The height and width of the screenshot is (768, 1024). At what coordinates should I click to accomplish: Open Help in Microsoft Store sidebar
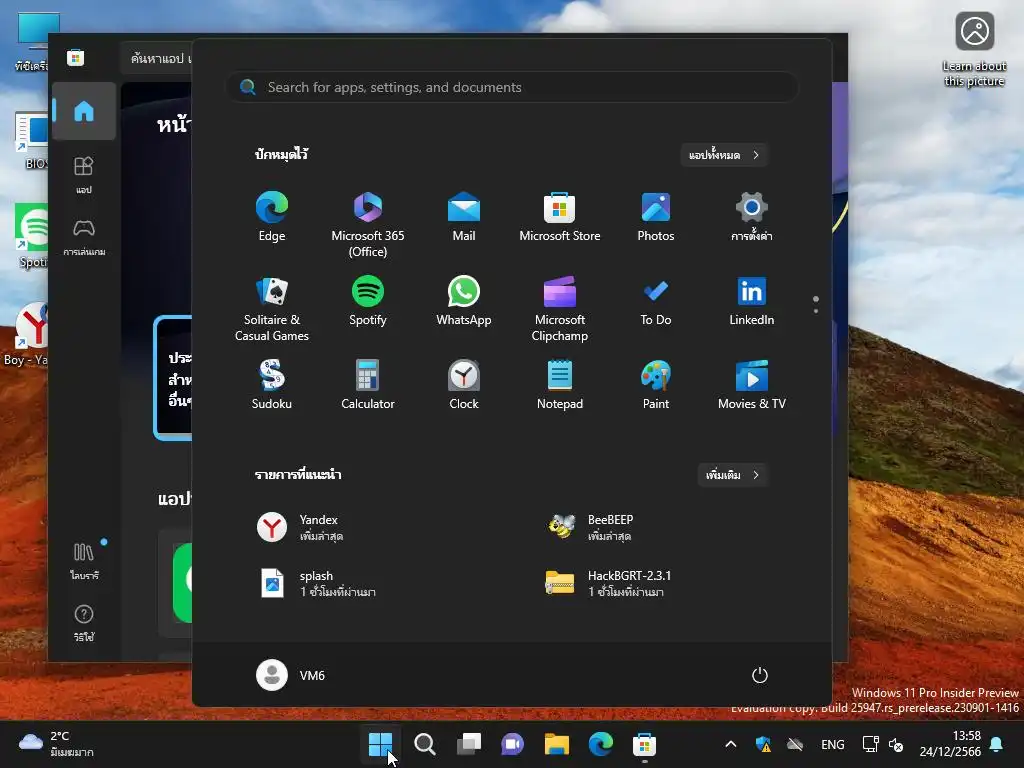pyautogui.click(x=84, y=622)
